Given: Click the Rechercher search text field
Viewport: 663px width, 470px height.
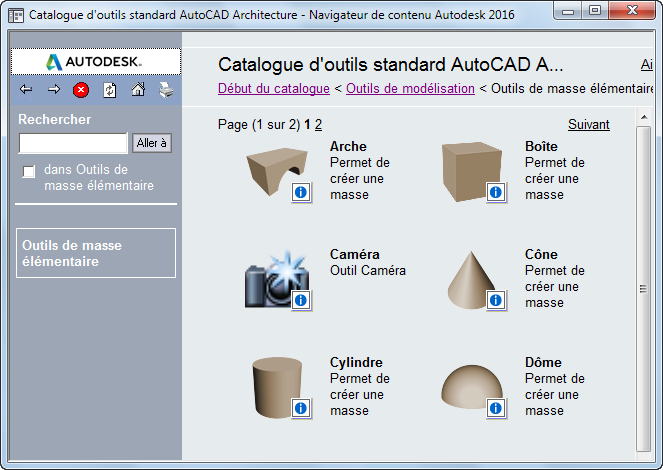Looking at the screenshot, I should click(73, 143).
